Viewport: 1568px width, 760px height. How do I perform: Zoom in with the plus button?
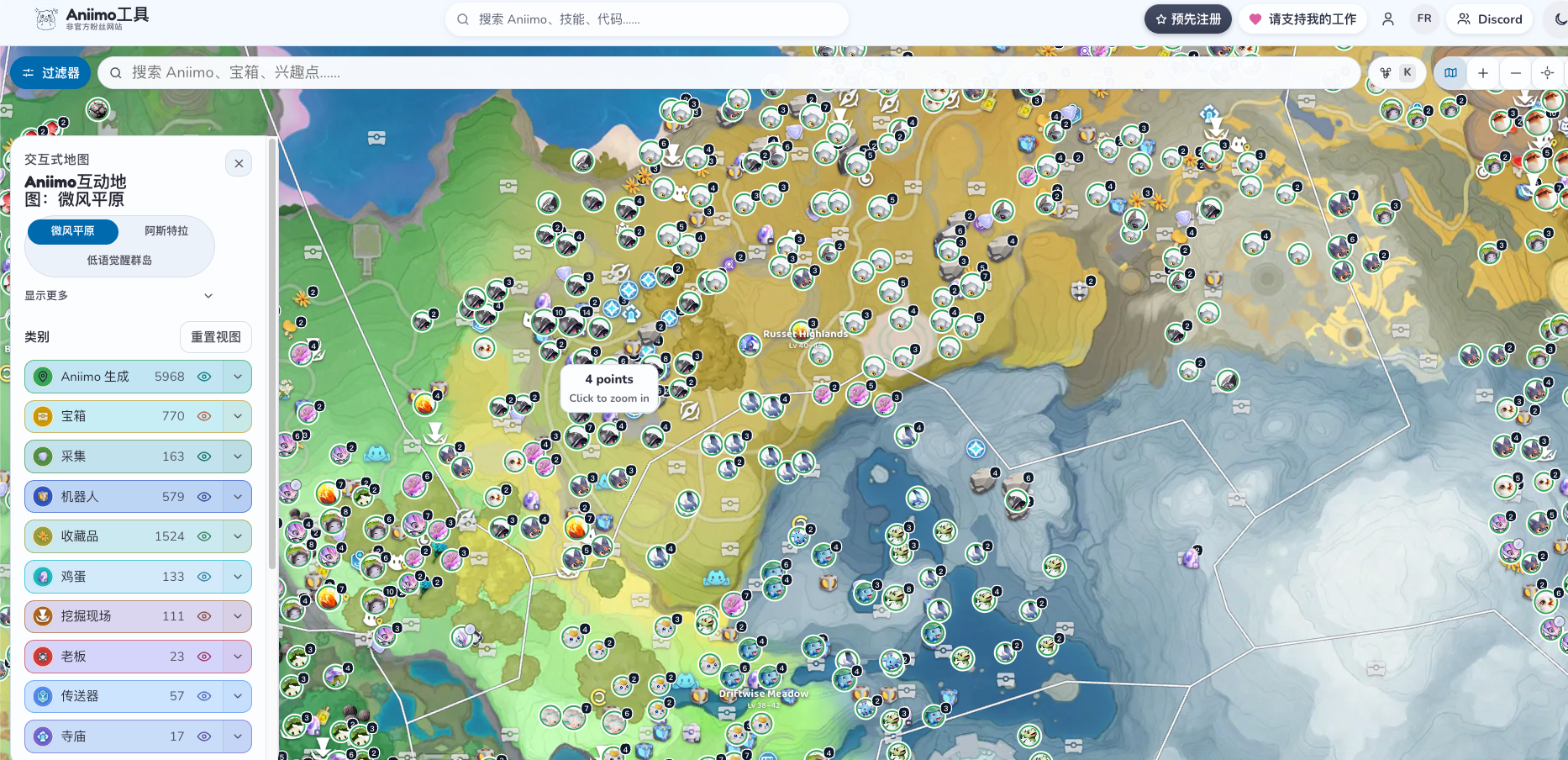[1483, 73]
